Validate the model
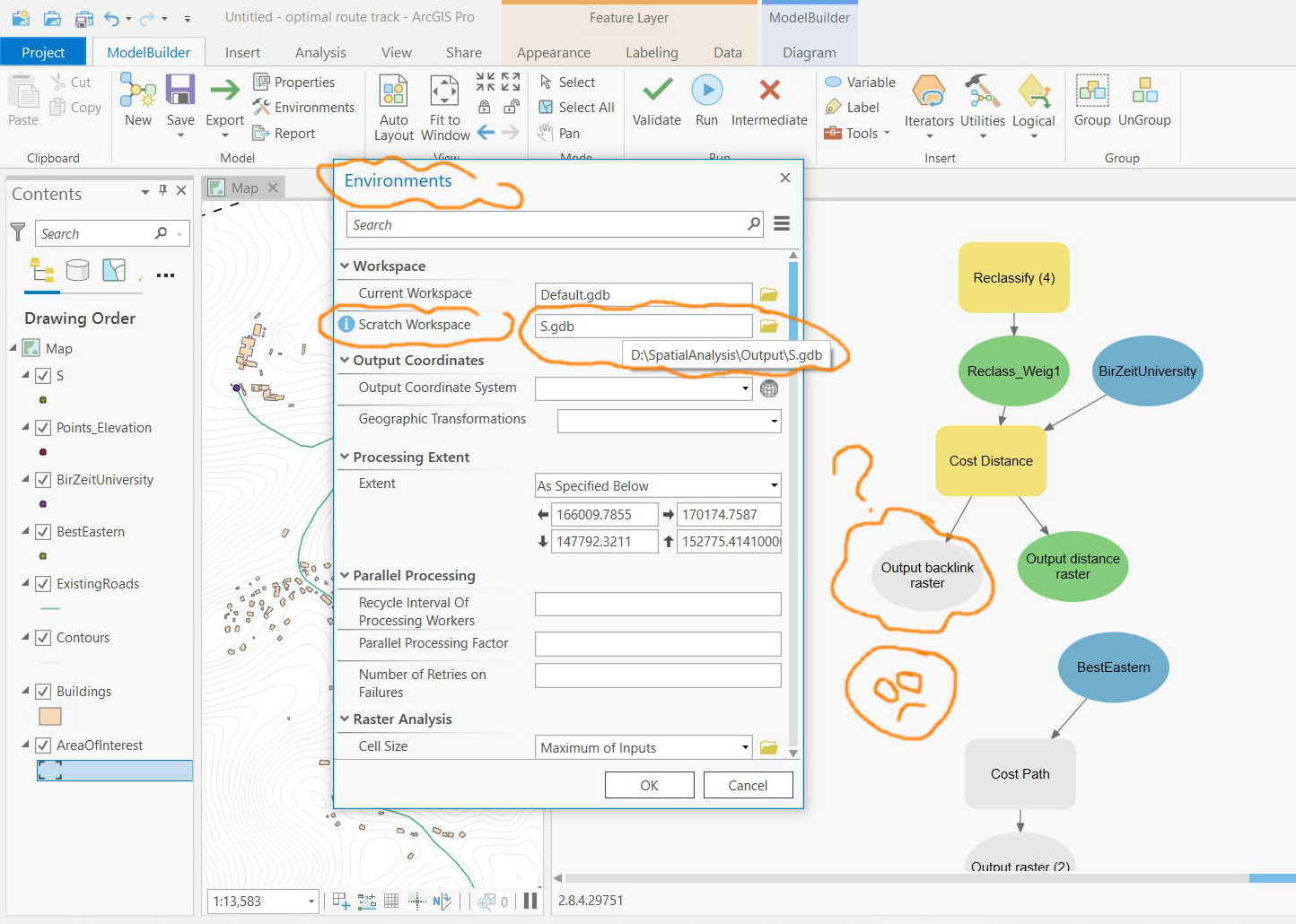Image resolution: width=1296 pixels, height=924 pixels. coord(657,100)
